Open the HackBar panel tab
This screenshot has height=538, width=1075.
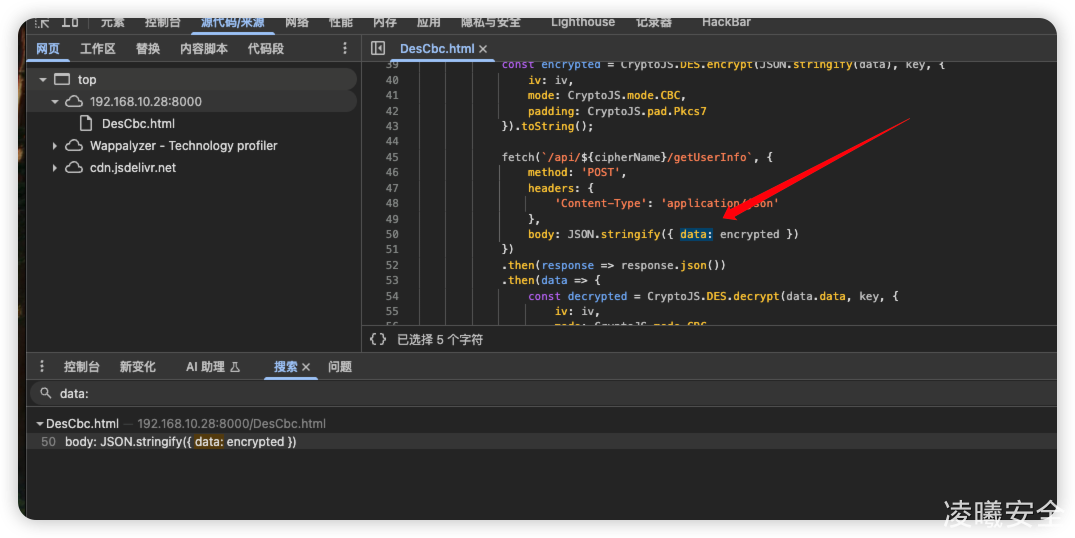(726, 22)
